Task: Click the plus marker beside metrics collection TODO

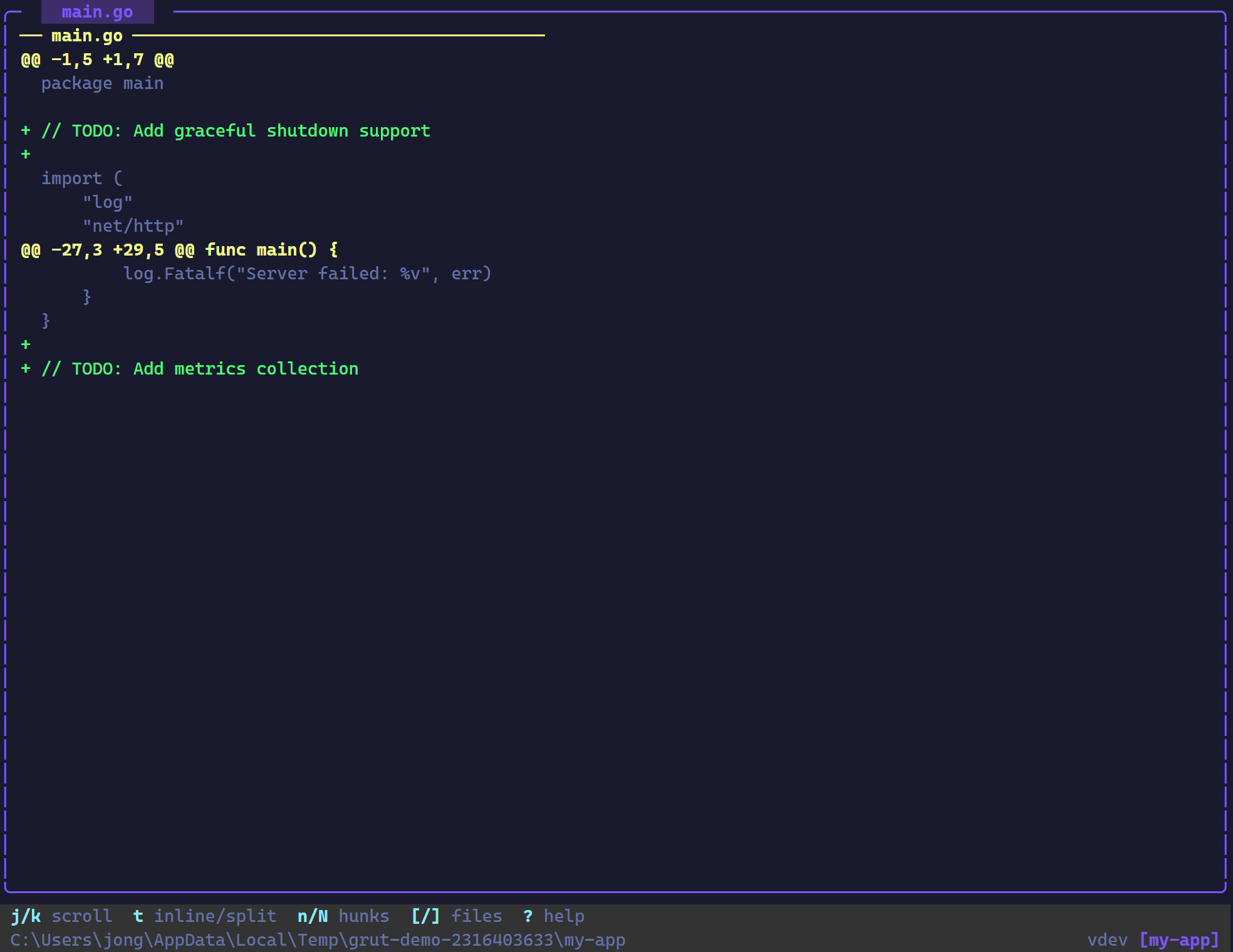Action: pos(26,368)
